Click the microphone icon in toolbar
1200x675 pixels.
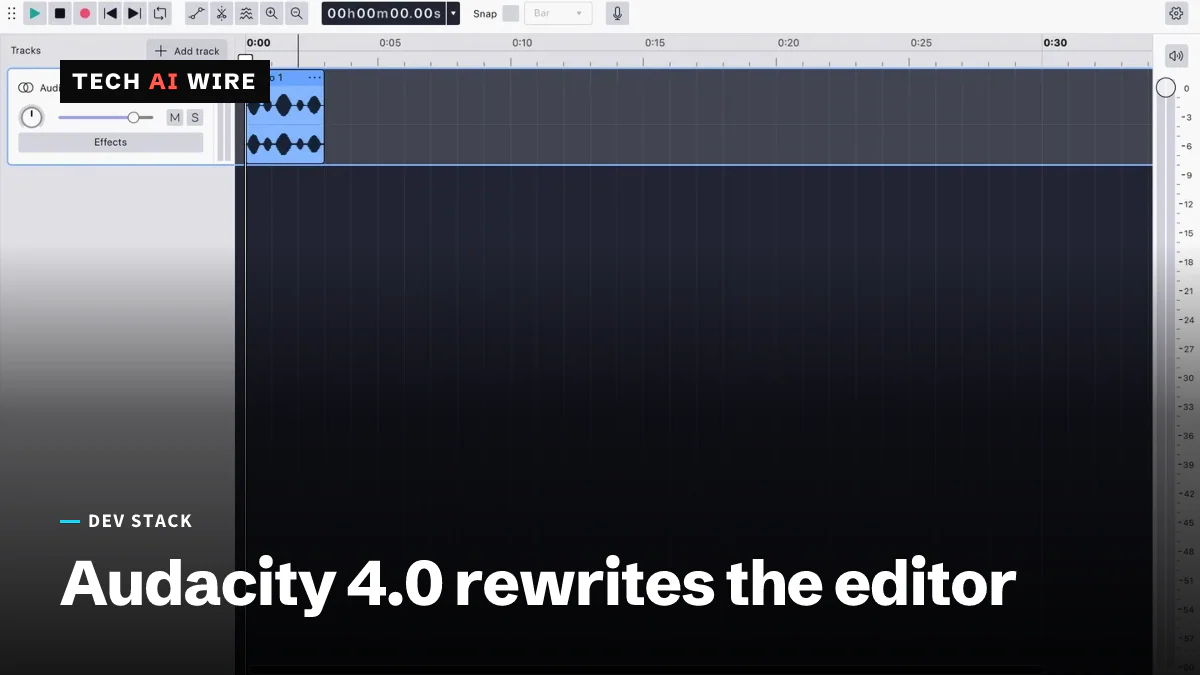click(x=617, y=13)
